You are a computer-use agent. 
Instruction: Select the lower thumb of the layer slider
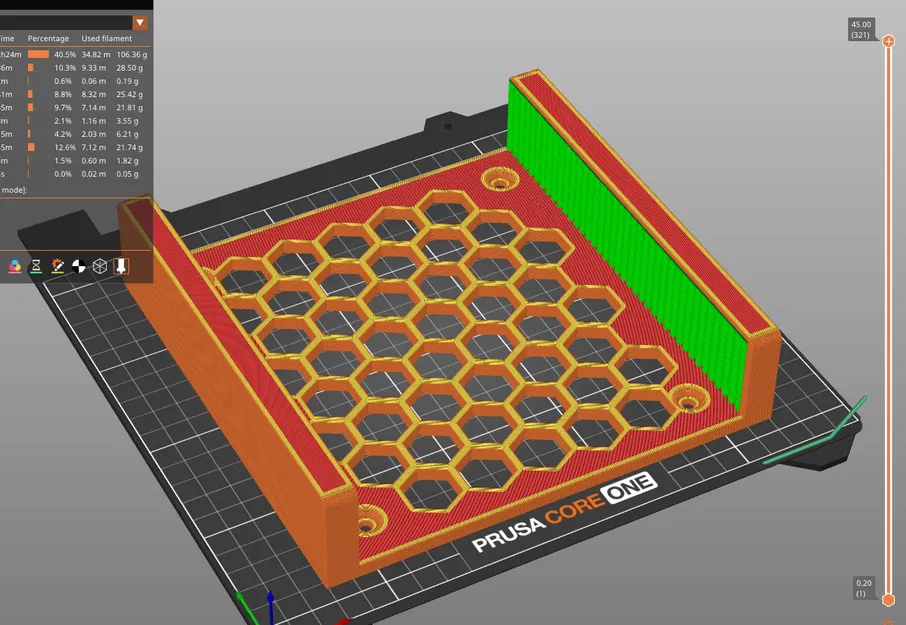coord(889,600)
